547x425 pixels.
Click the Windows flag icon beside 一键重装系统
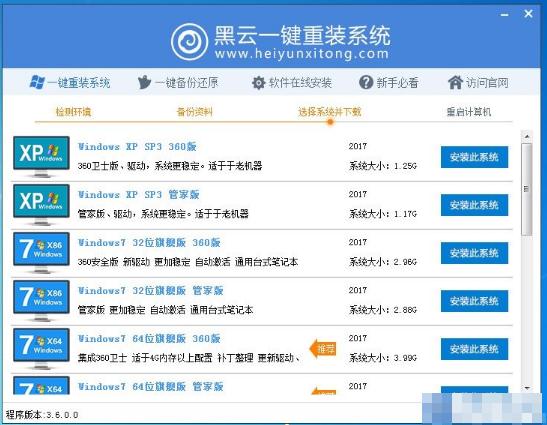click(x=37, y=82)
